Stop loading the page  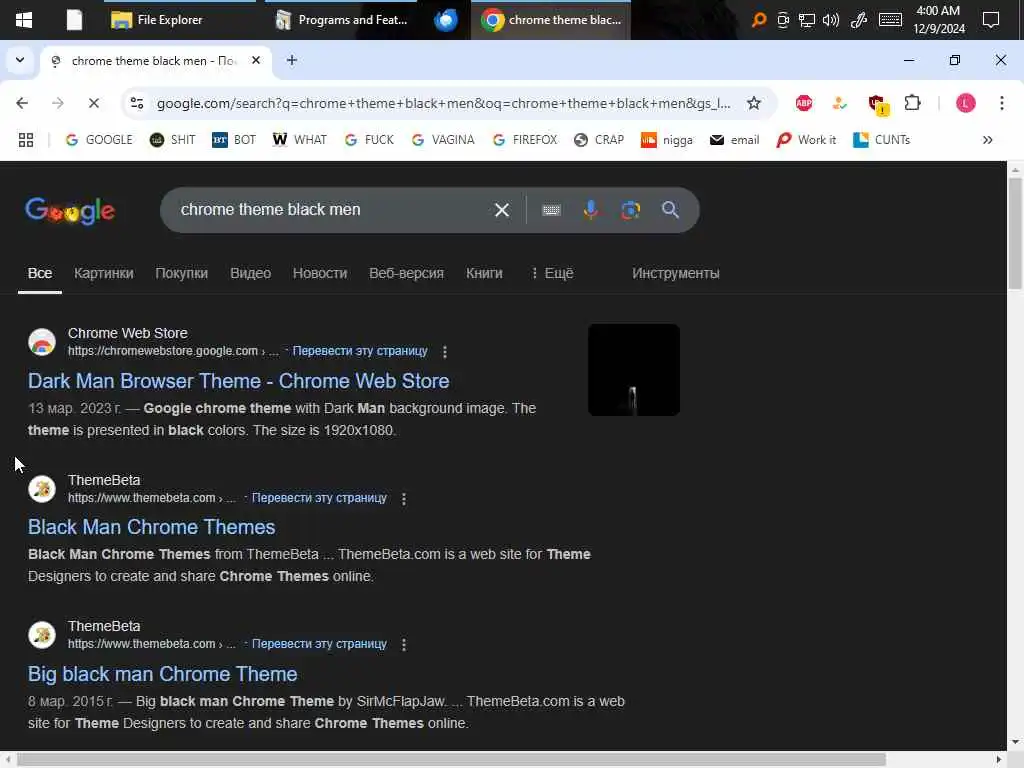[x=93, y=103]
